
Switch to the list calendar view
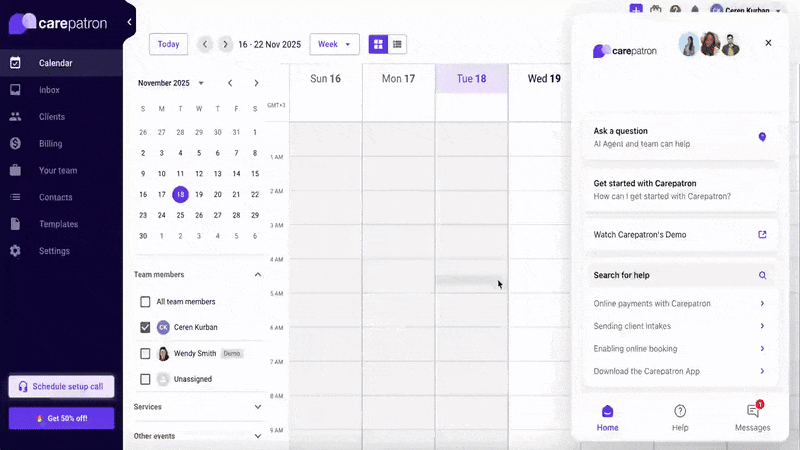[397, 44]
